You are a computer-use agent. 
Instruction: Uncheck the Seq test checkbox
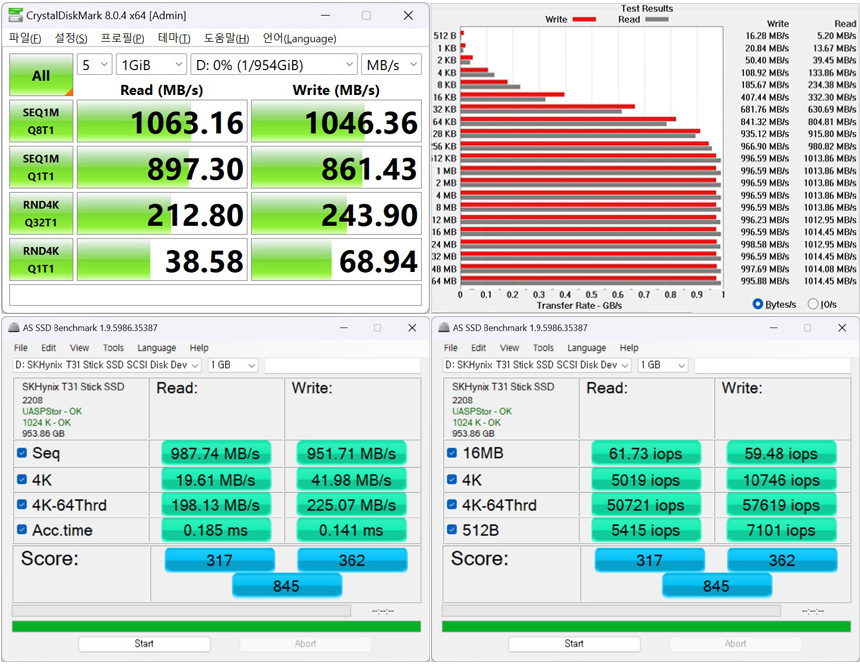[x=22, y=453]
